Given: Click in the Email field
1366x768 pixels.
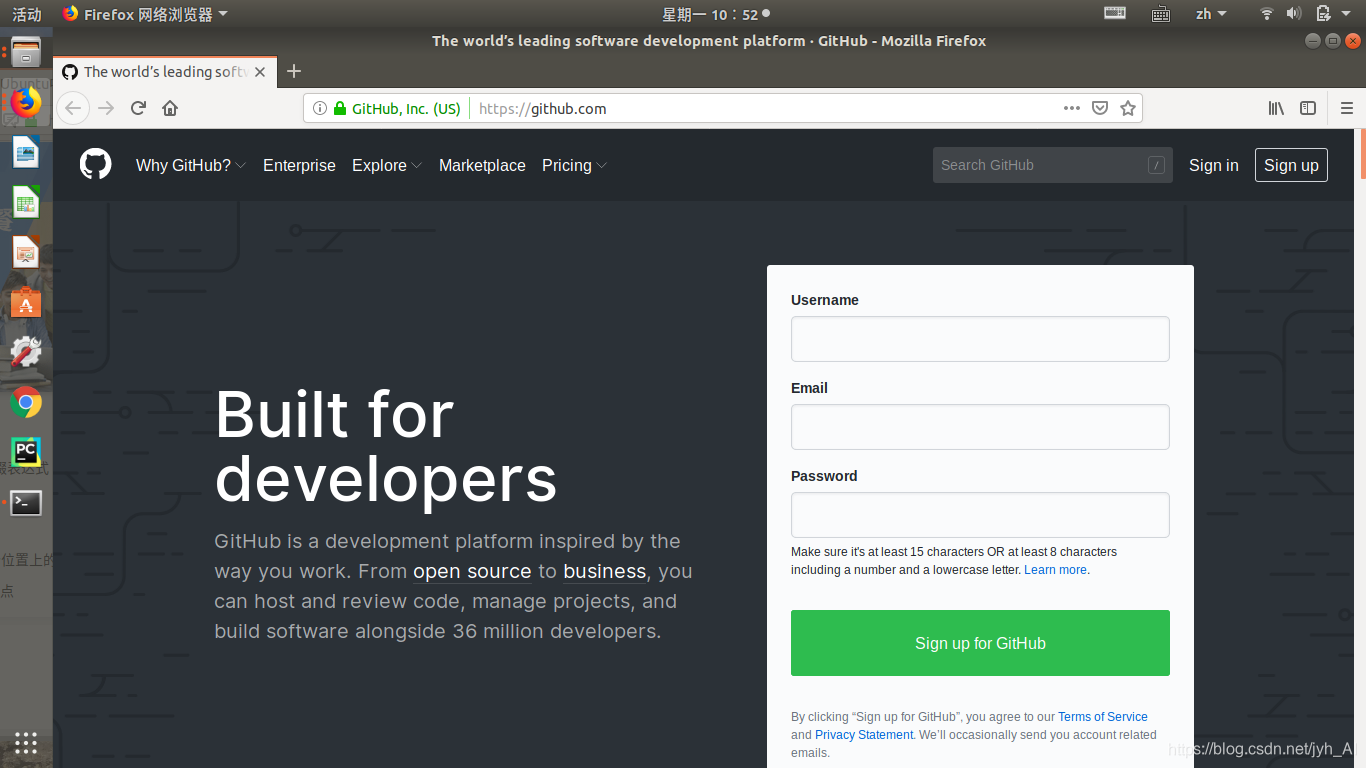Looking at the screenshot, I should 980,427.
